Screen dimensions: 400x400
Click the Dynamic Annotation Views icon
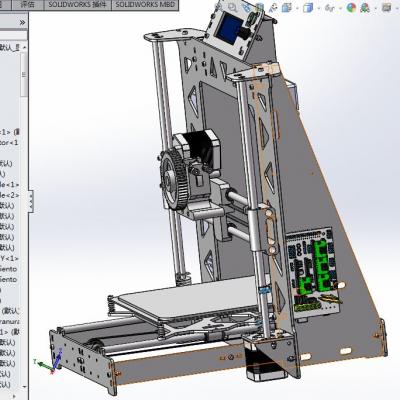(x=273, y=7)
